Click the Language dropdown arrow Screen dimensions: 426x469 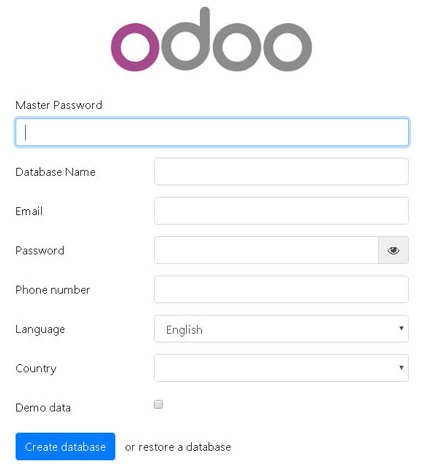(x=401, y=328)
